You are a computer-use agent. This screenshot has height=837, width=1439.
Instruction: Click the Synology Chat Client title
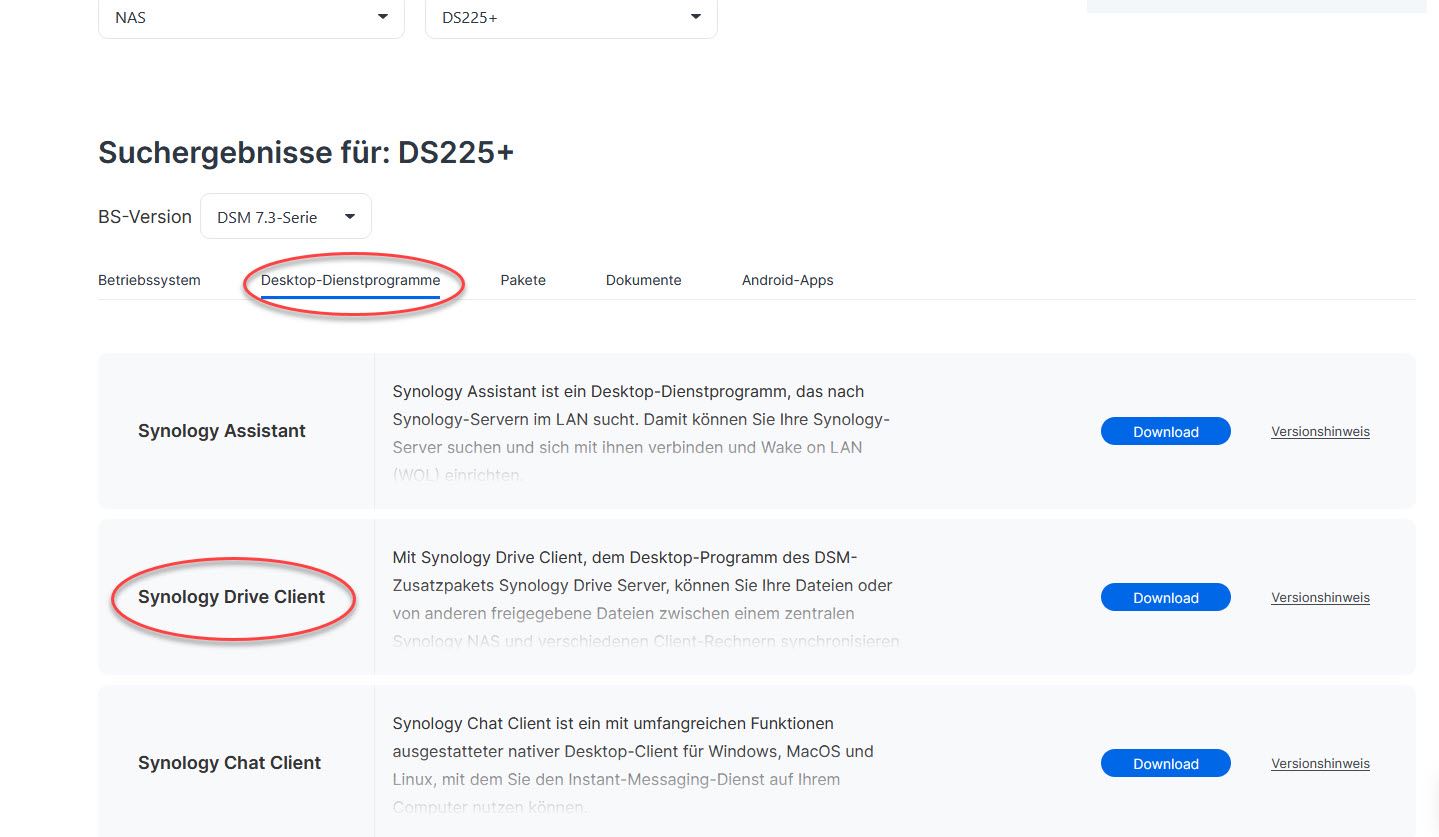pos(229,763)
